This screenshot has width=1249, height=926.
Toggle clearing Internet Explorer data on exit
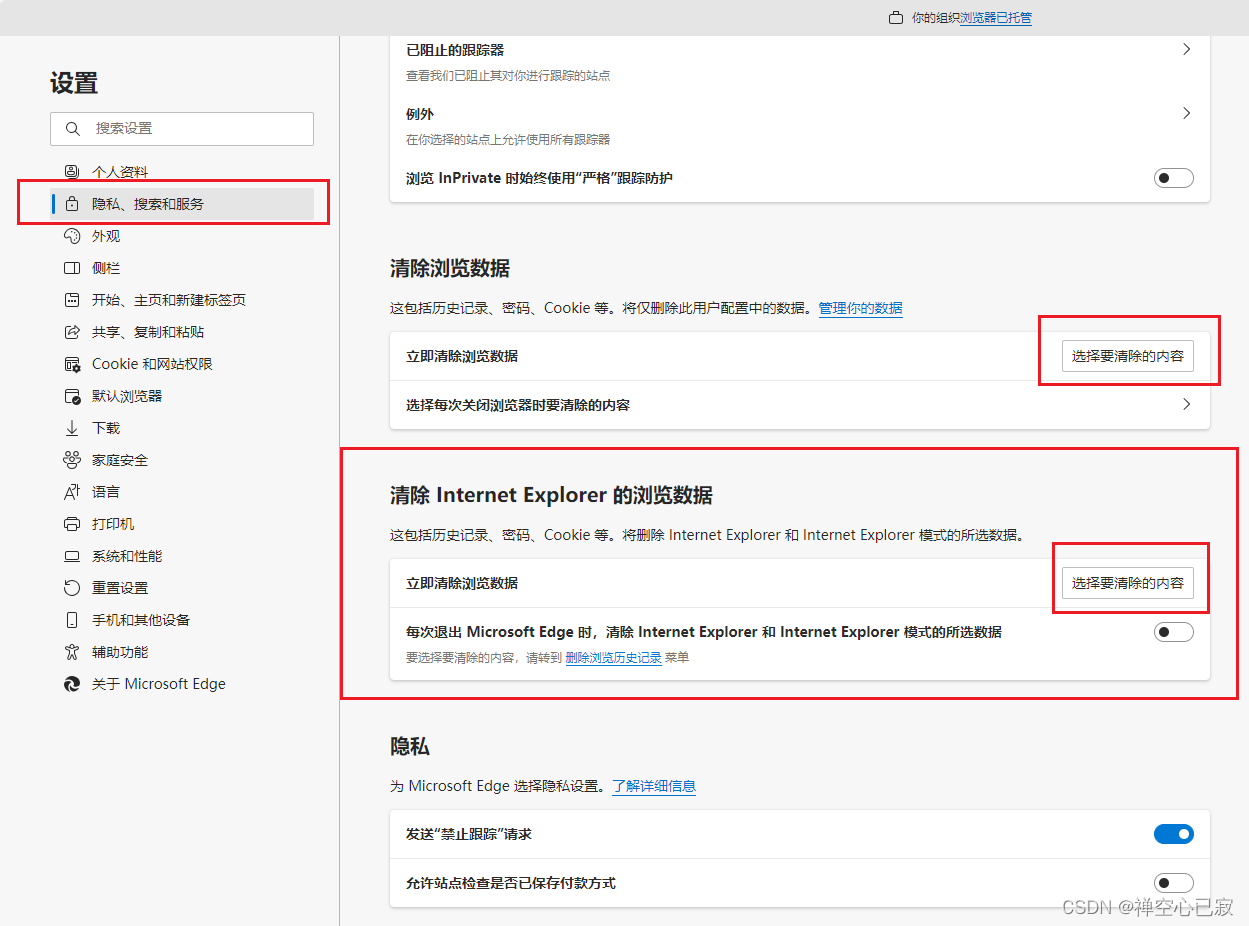pos(1174,632)
